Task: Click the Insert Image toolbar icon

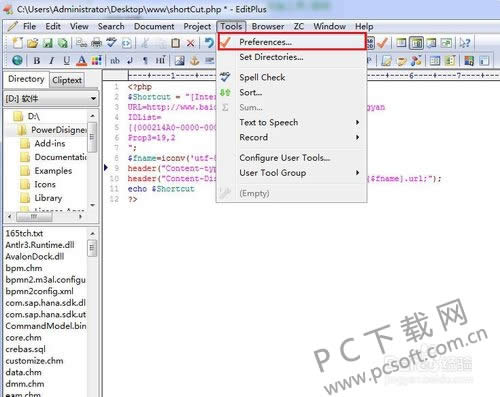Action: click(179, 61)
